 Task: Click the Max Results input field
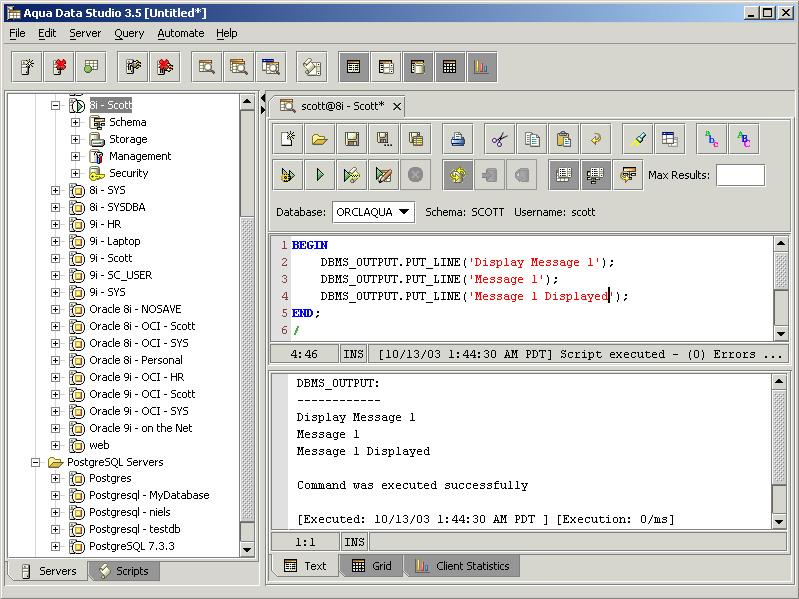(x=740, y=175)
